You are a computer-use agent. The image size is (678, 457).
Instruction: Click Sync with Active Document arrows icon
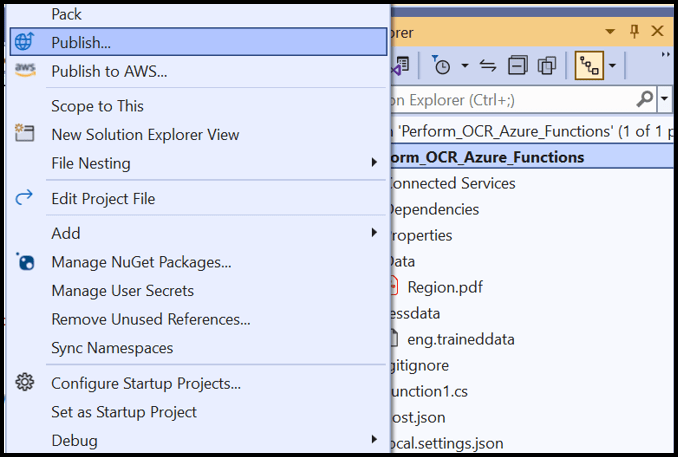[488, 66]
